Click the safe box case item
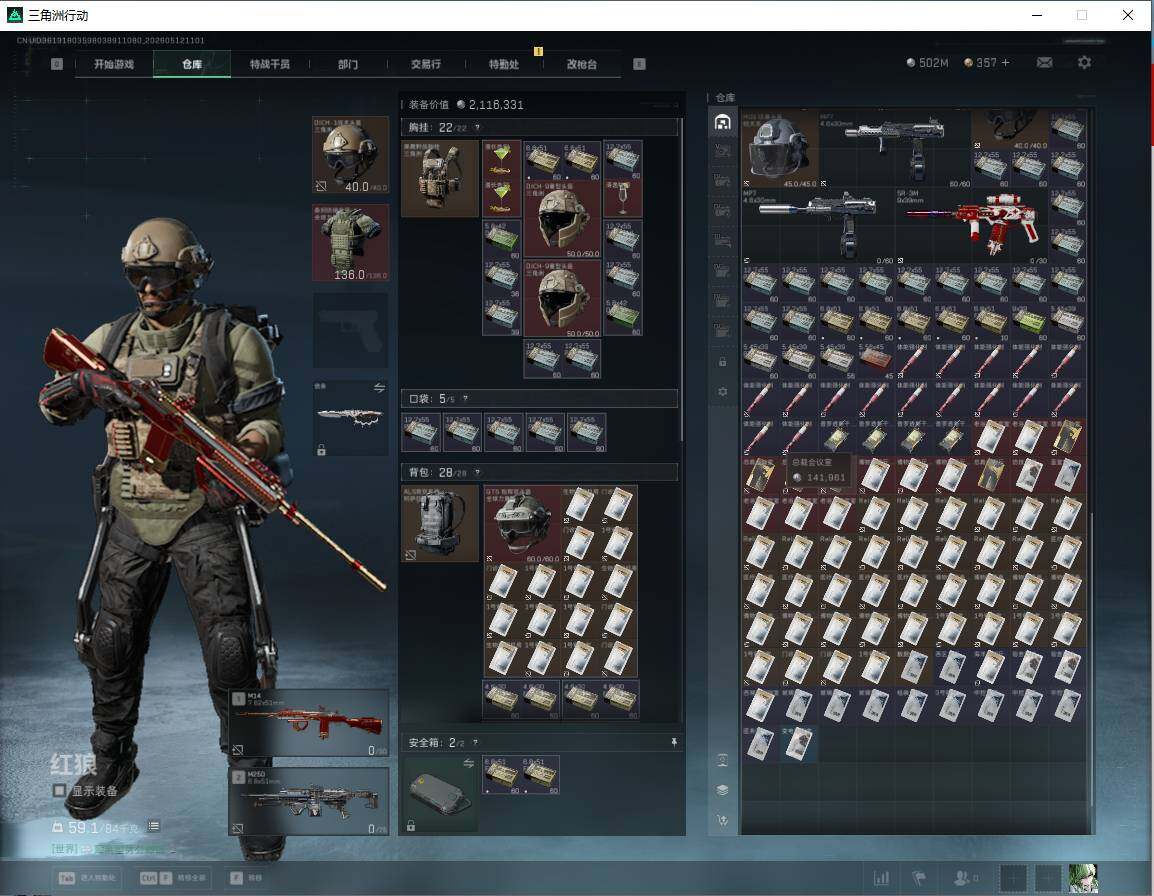Image resolution: width=1154 pixels, height=896 pixels. 440,794
